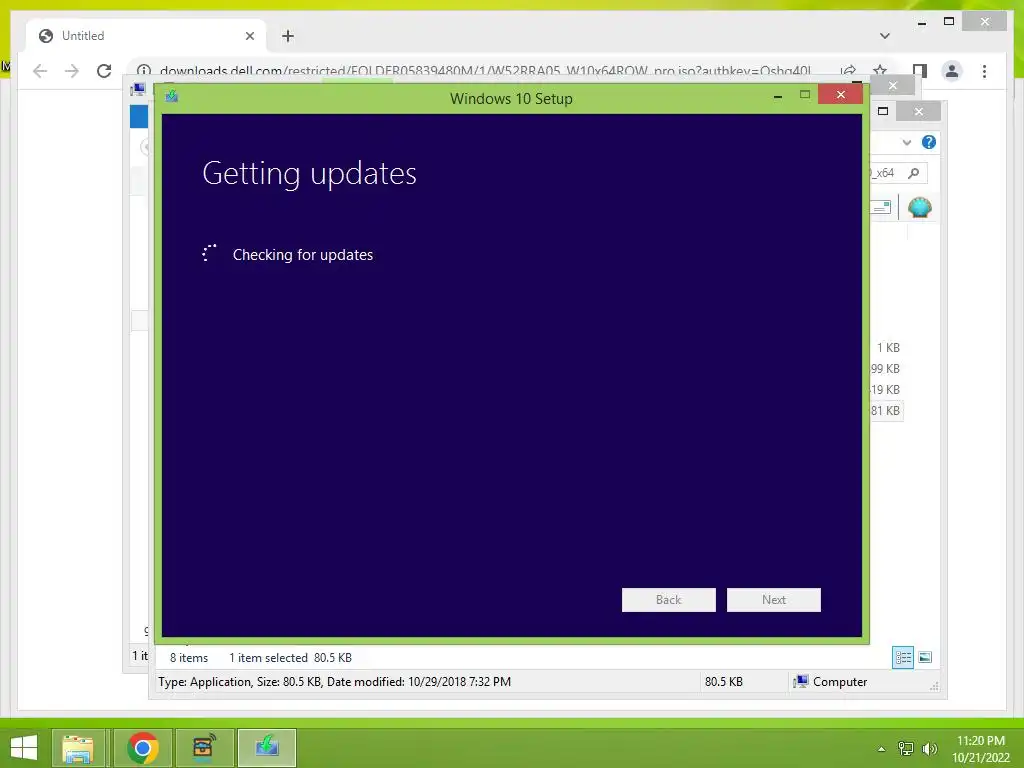Reload the page in Chrome
Image resolution: width=1024 pixels, height=768 pixels.
pos(104,71)
